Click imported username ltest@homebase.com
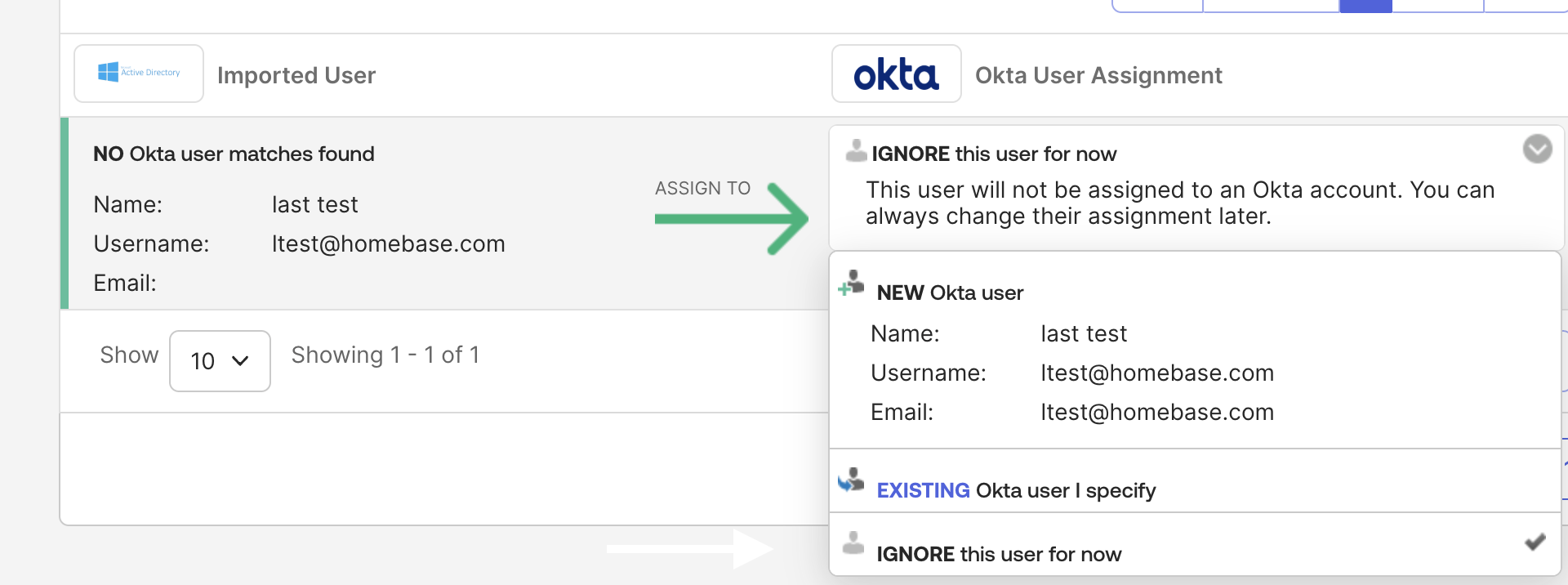The height and width of the screenshot is (585, 1568). 389,243
